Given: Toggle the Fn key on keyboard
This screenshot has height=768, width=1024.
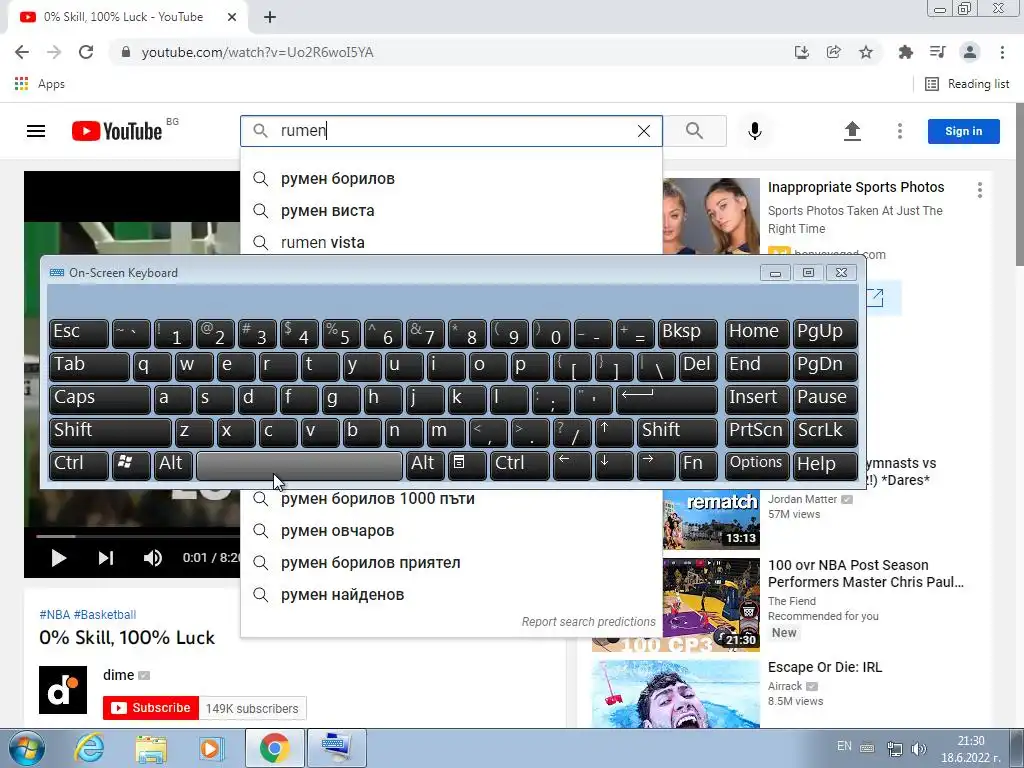Looking at the screenshot, I should 697,464.
